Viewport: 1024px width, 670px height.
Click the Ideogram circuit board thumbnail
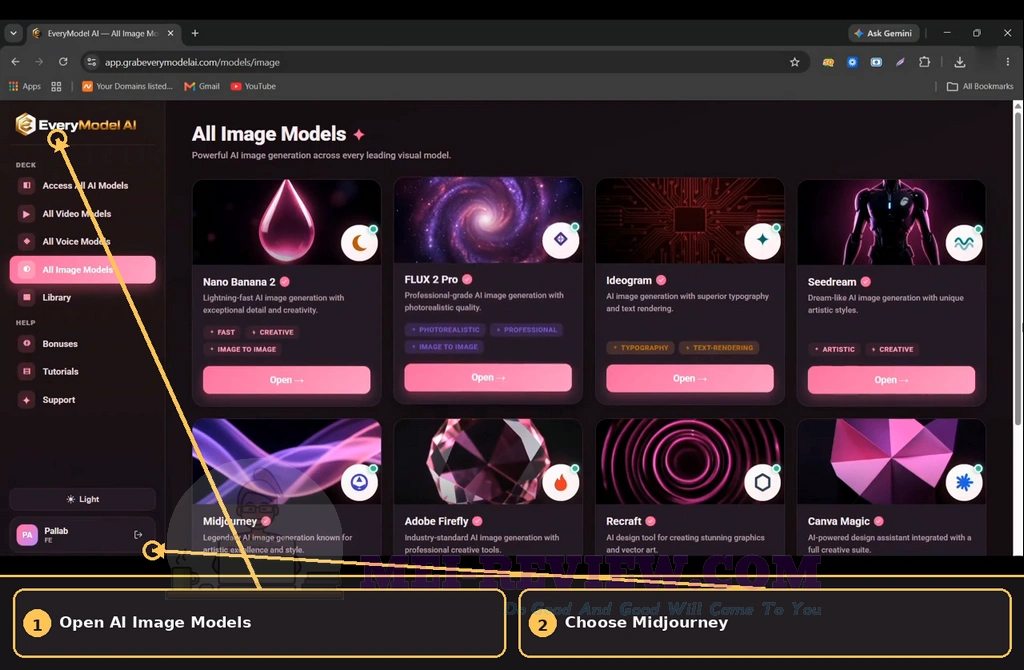690,221
